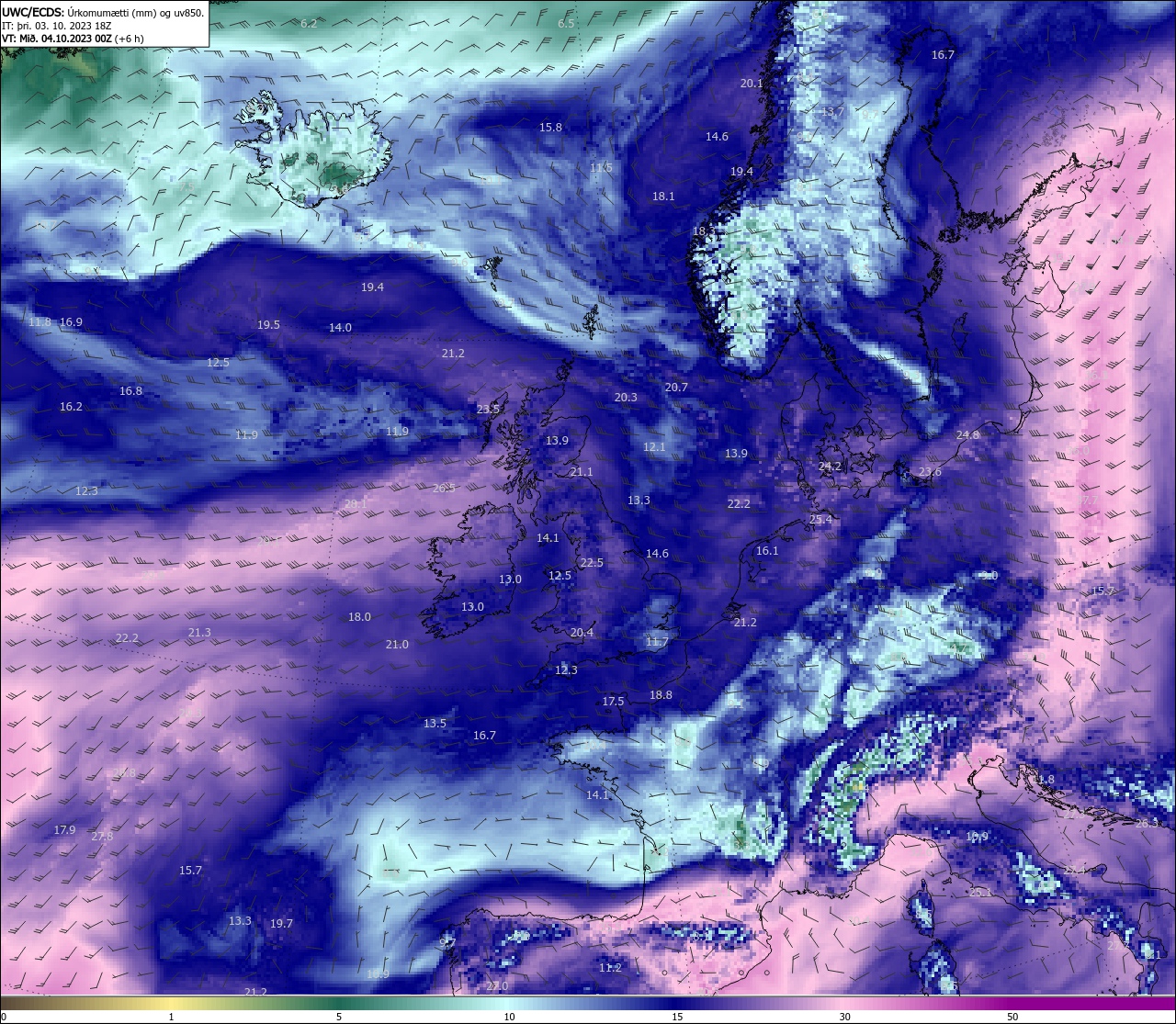The width and height of the screenshot is (1176, 1024).
Task: Click the legend tick label '1'
Action: pyautogui.click(x=172, y=1017)
